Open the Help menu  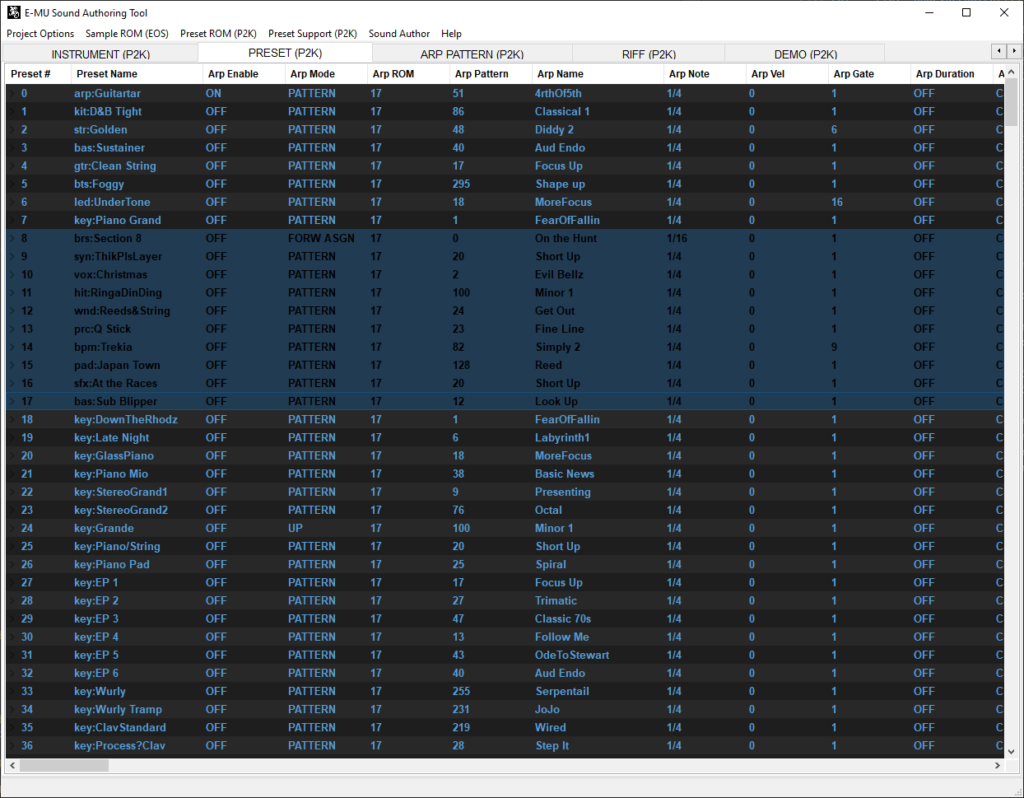click(451, 33)
